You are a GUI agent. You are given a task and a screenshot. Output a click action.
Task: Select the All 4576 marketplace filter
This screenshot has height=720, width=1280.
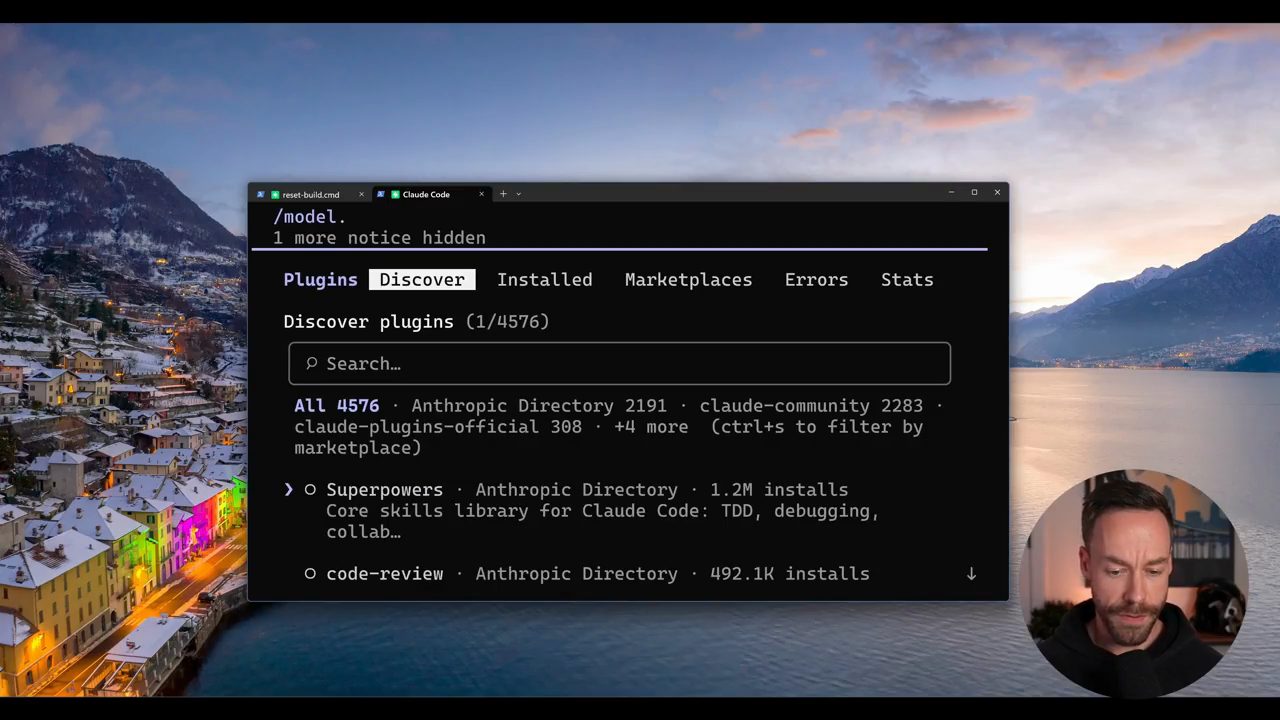coord(337,406)
